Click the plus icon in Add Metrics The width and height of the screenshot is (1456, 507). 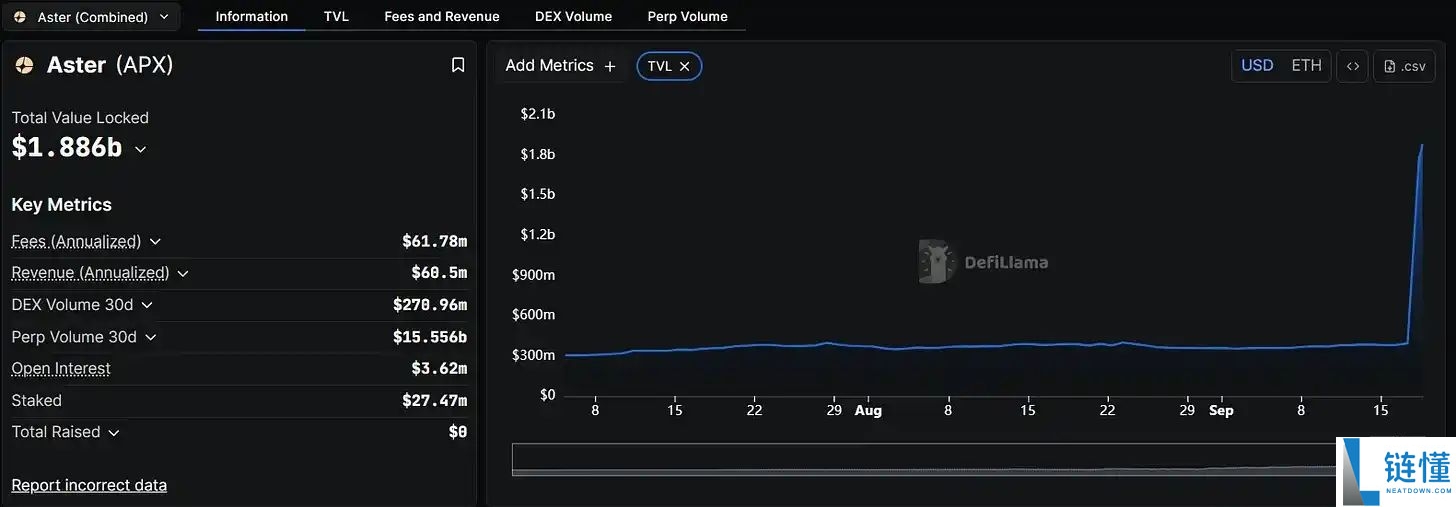pyautogui.click(x=610, y=66)
